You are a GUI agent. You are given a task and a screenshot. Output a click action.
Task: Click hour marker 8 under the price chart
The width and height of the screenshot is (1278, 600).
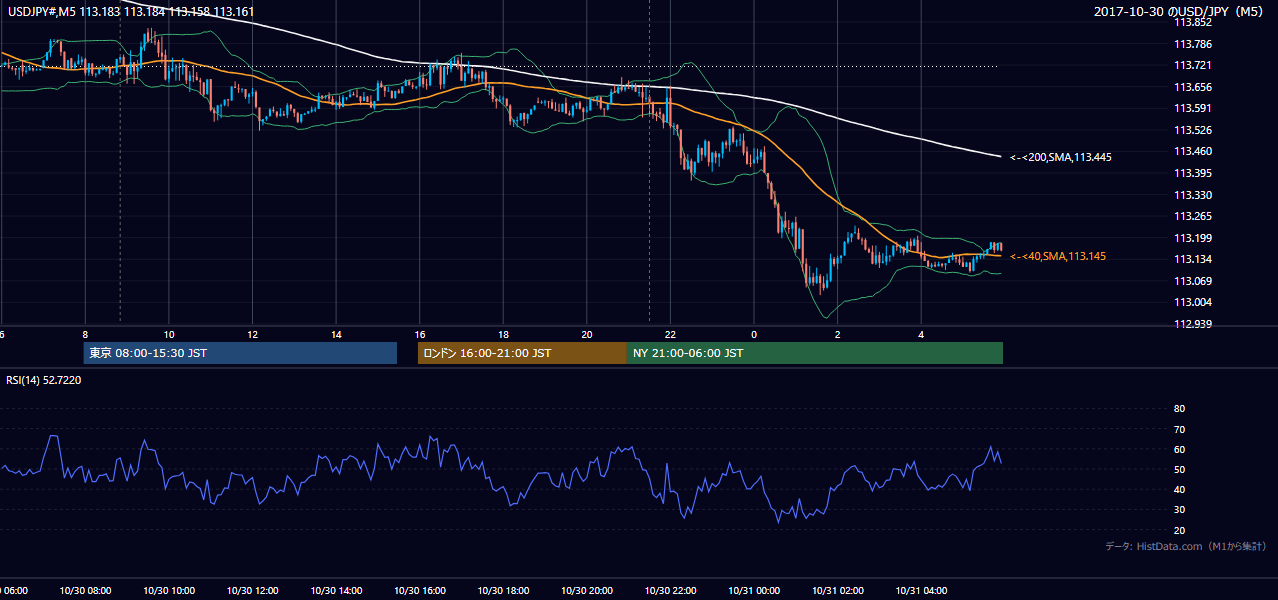point(85,334)
